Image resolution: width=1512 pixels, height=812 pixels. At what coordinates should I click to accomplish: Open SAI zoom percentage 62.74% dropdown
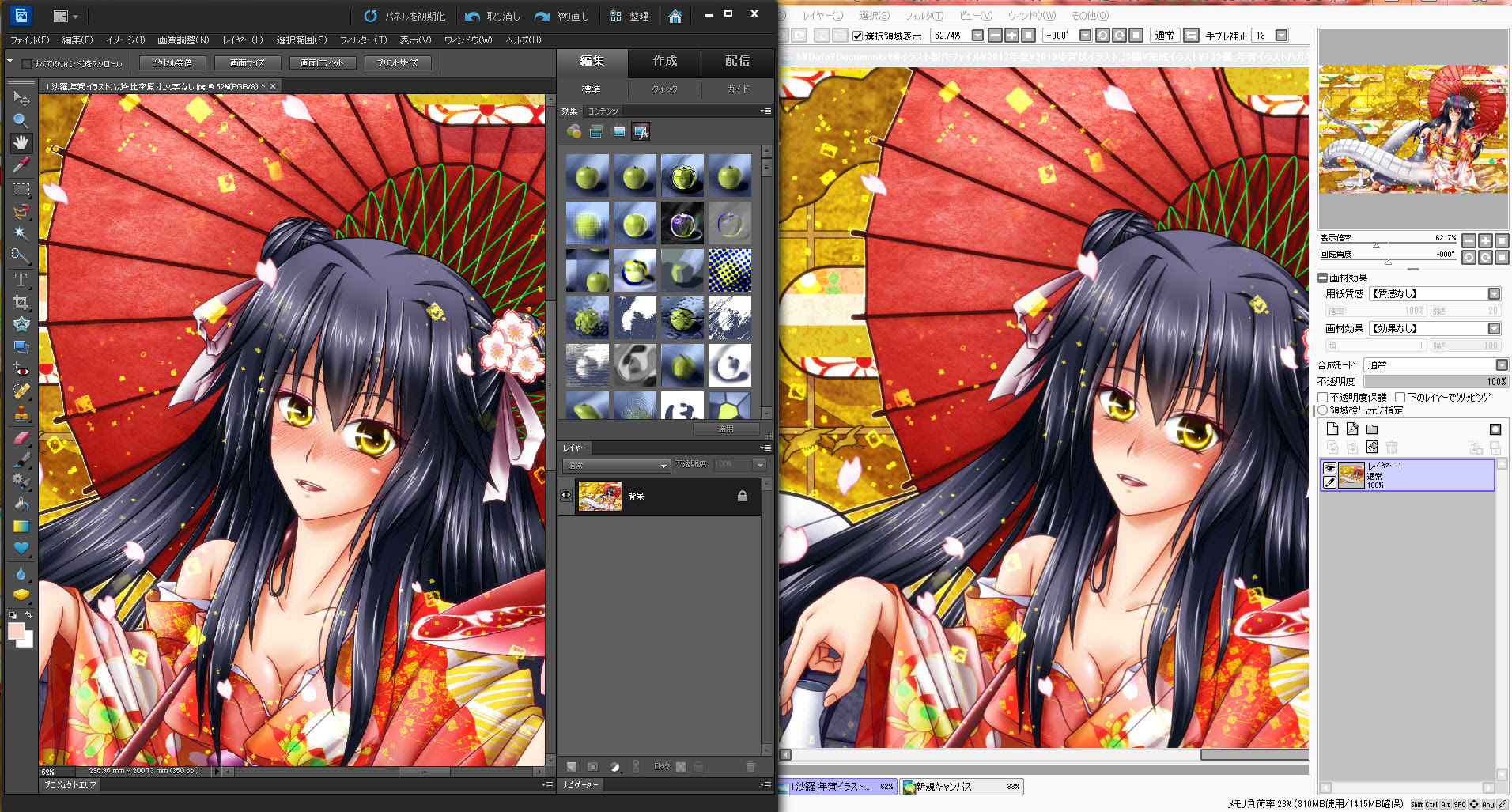click(x=977, y=36)
